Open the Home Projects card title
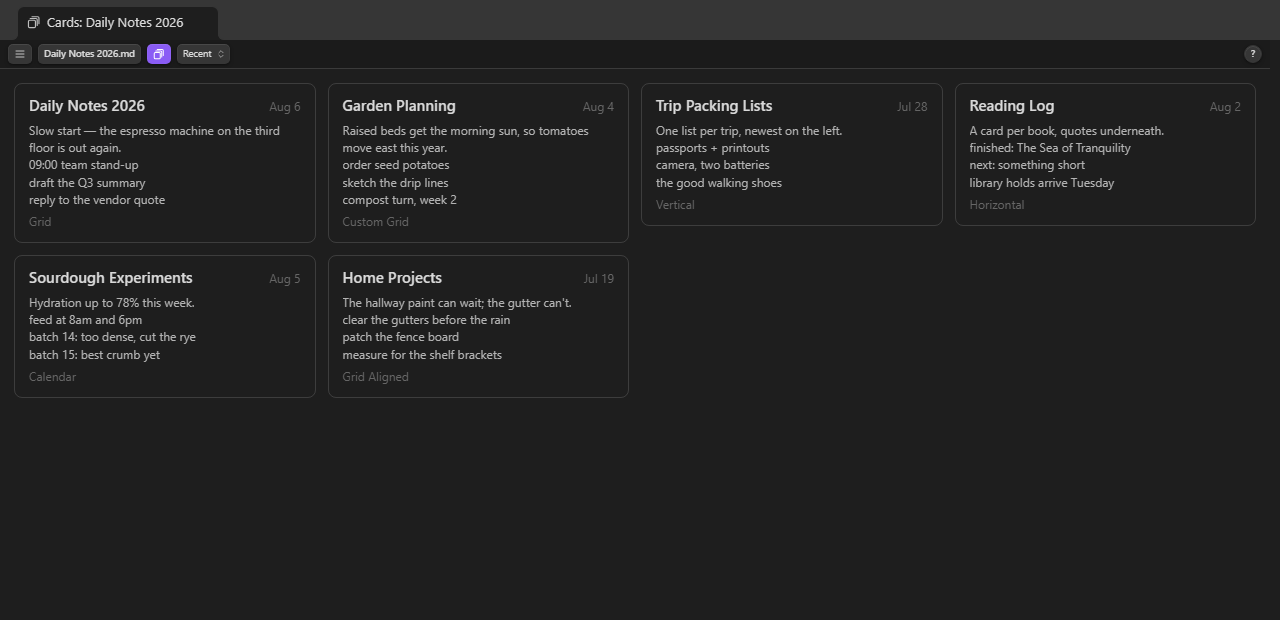 [x=392, y=278]
